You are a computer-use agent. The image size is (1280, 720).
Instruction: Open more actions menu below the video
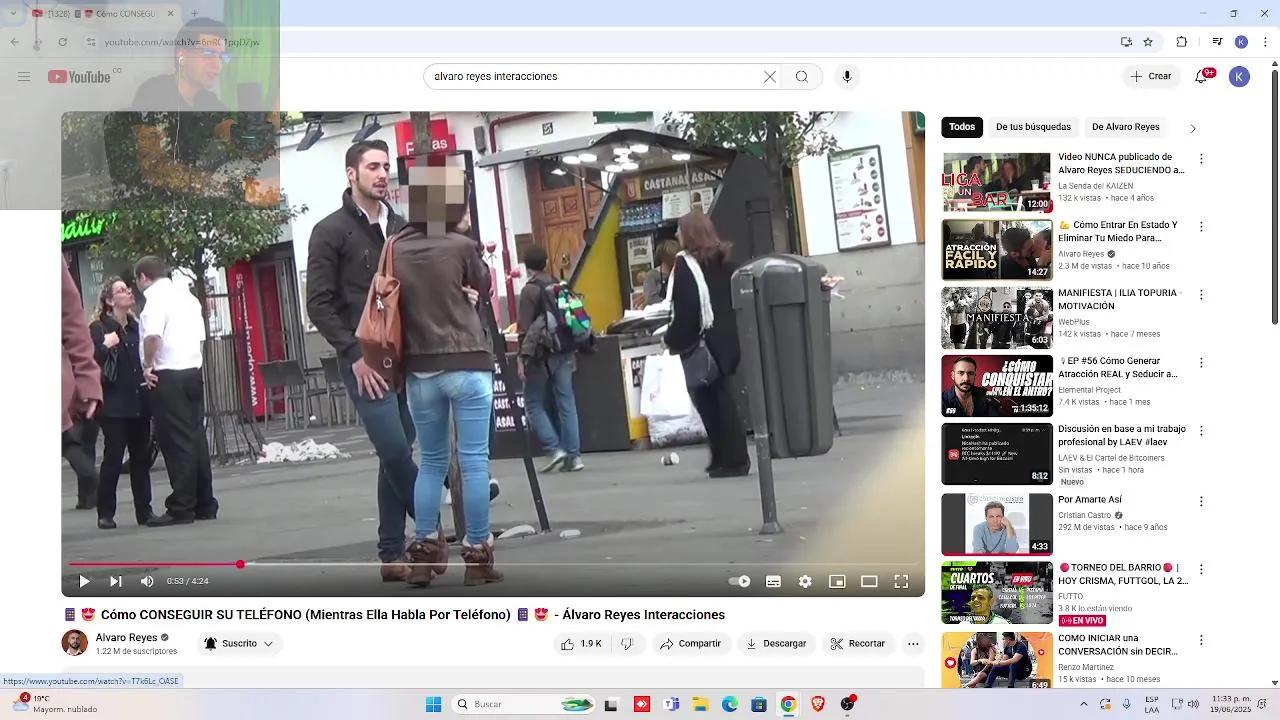tap(913, 644)
